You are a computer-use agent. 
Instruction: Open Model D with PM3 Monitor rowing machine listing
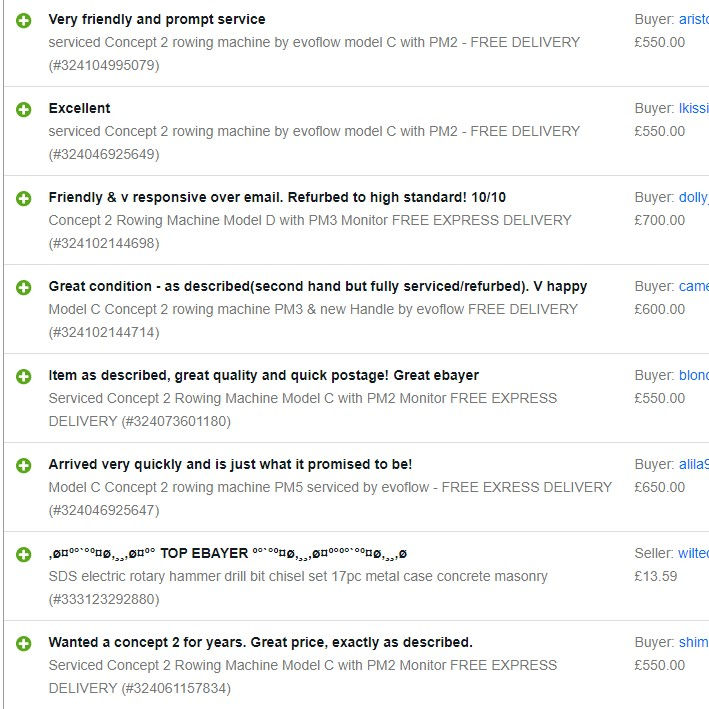pyautogui.click(x=310, y=220)
